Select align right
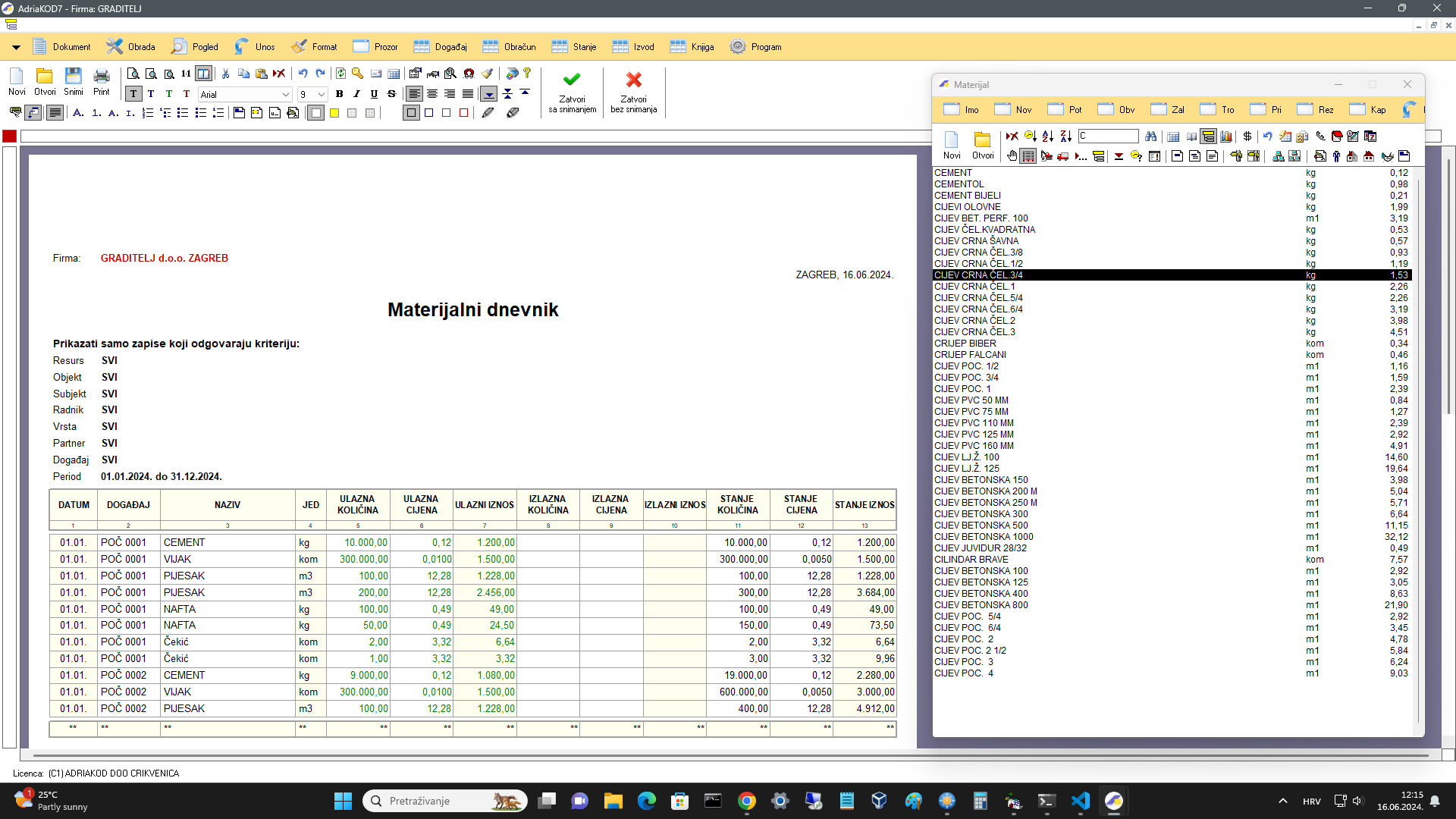 coord(450,94)
